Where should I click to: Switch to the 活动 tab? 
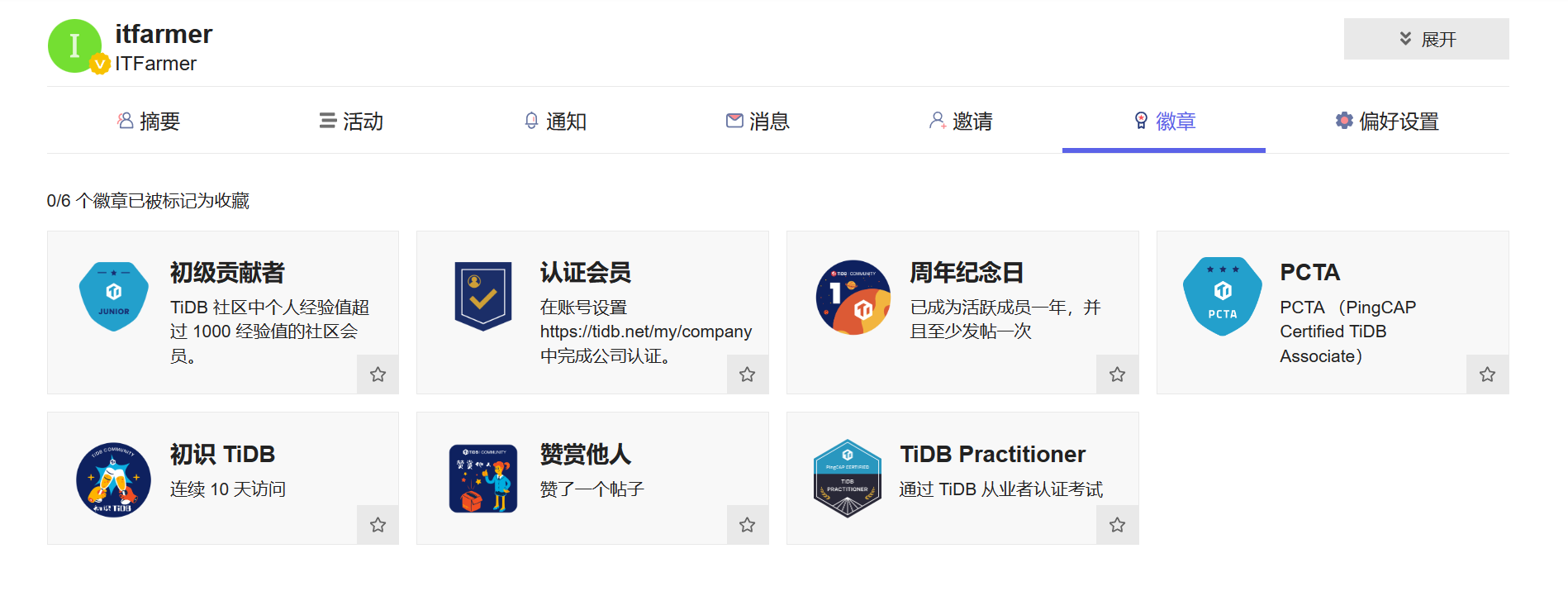(352, 122)
